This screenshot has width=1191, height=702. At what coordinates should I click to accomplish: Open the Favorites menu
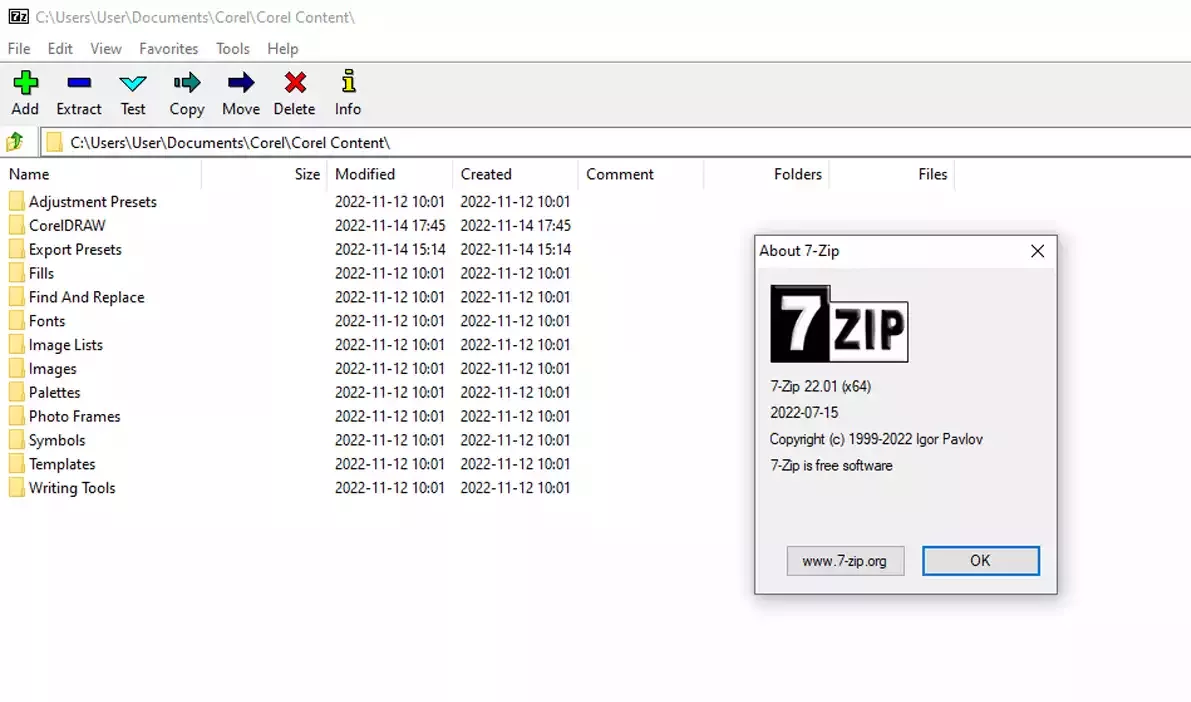[169, 49]
